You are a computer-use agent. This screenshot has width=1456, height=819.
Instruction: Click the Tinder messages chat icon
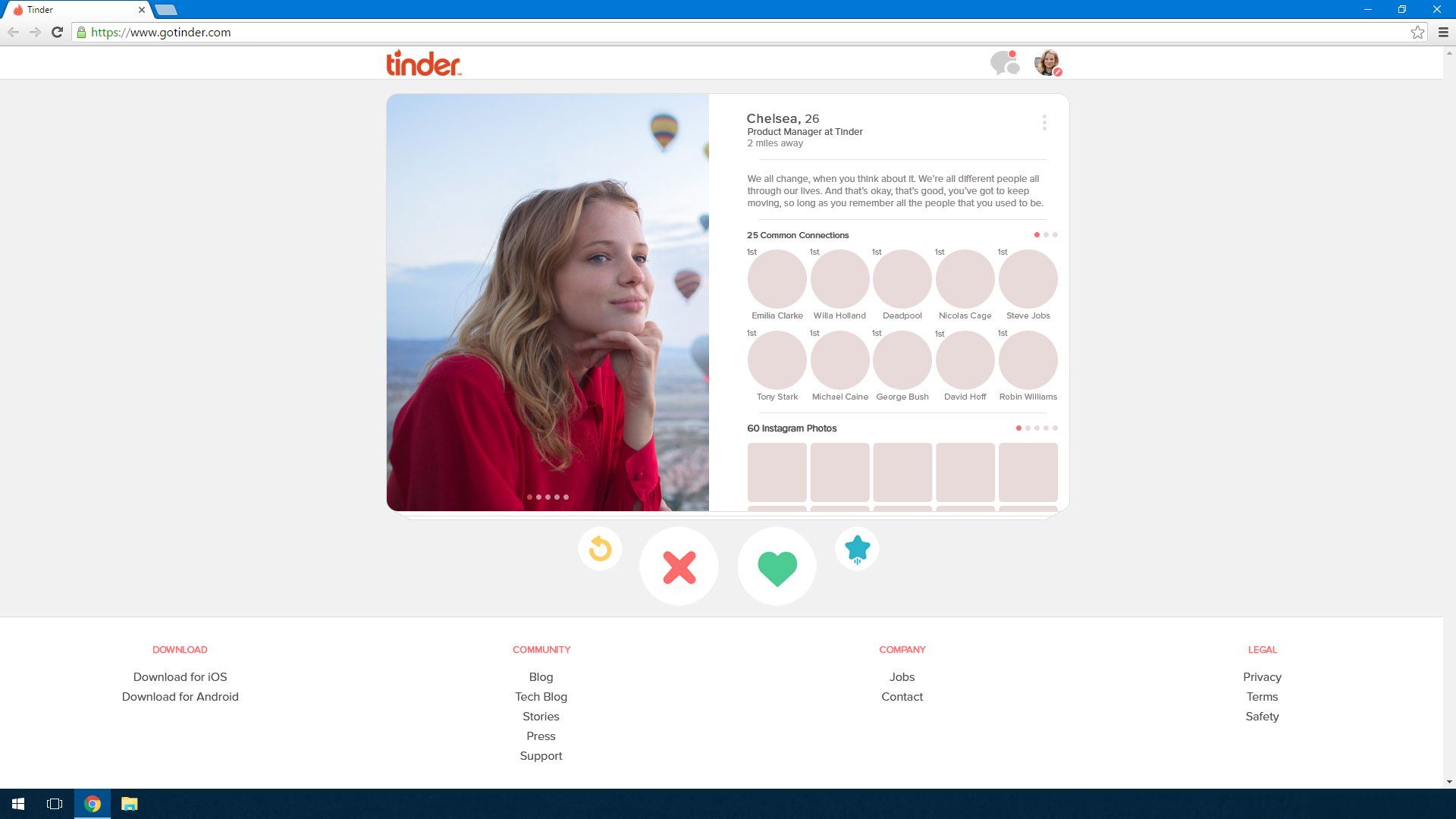1004,63
